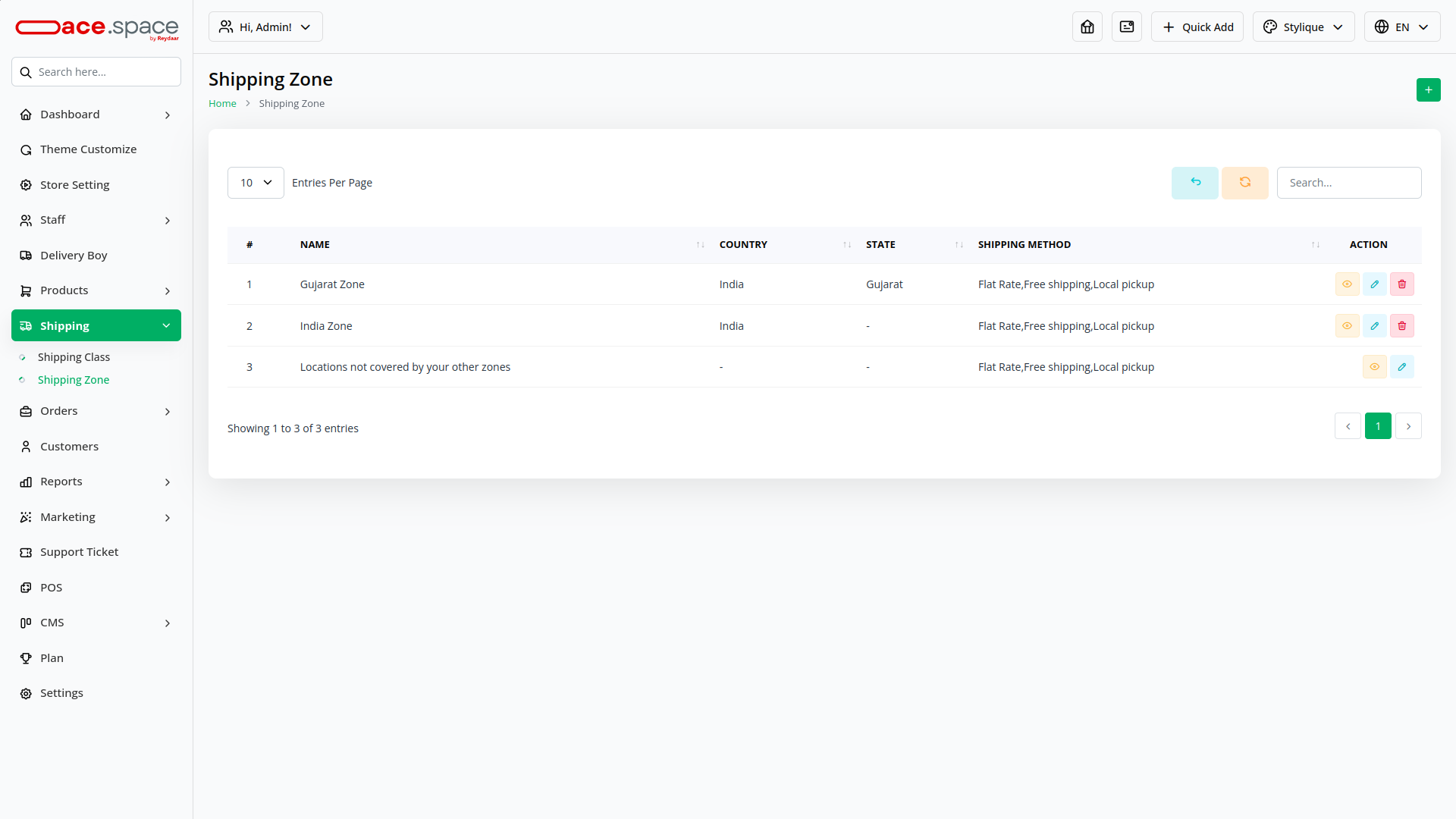View the India Zone details
This screenshot has height=819, width=1456.
click(x=1347, y=326)
